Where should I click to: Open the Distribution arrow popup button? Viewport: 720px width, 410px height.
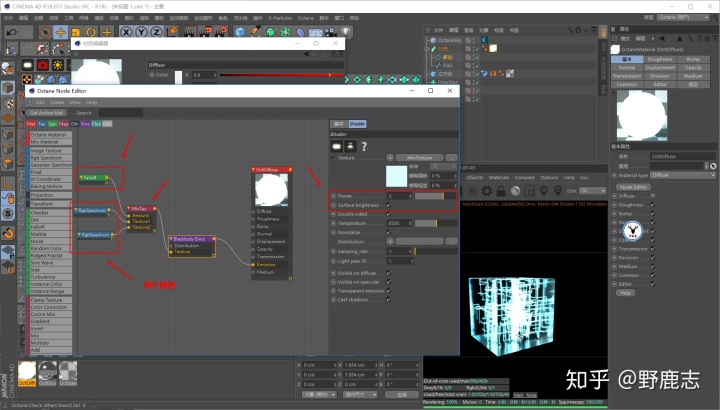click(x=390, y=242)
